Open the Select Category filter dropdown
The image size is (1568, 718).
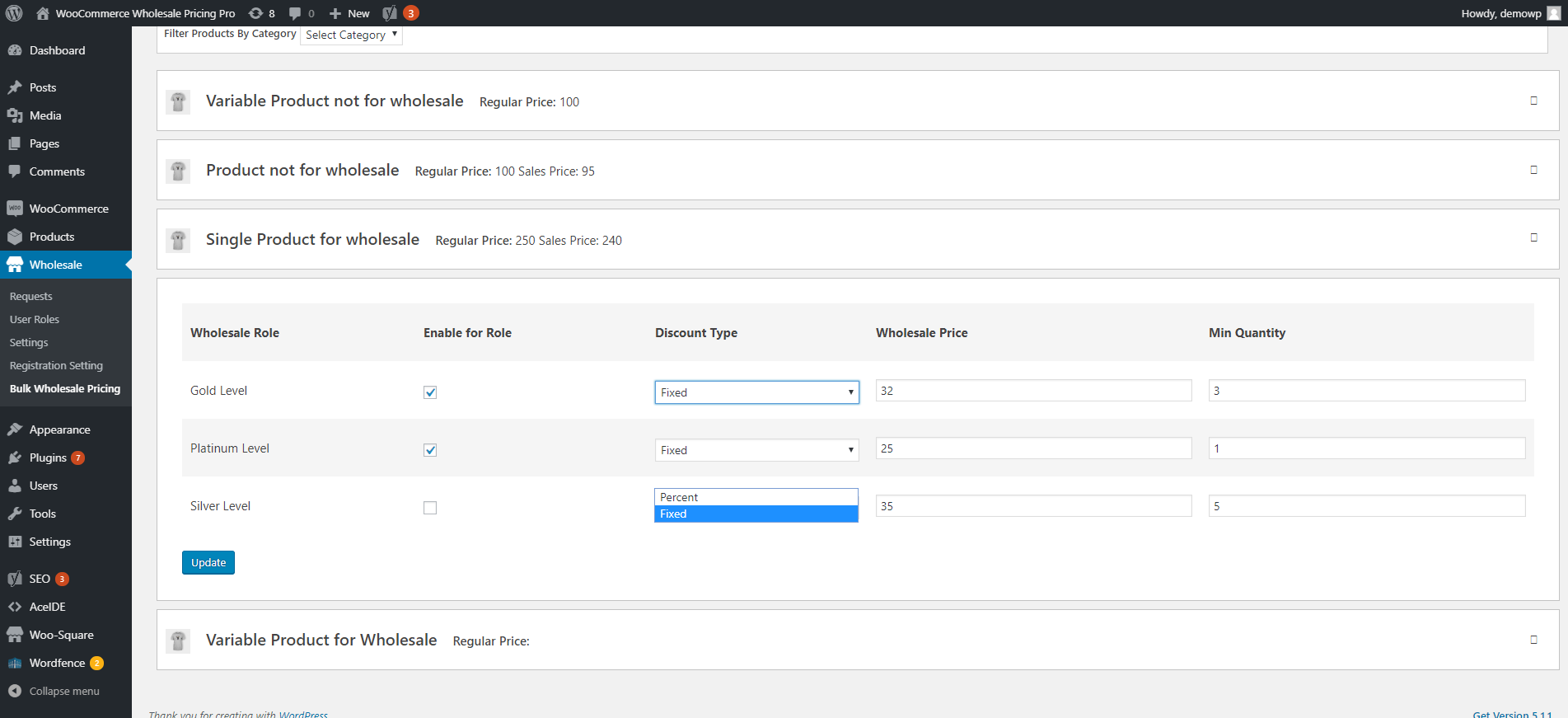pyautogui.click(x=351, y=35)
